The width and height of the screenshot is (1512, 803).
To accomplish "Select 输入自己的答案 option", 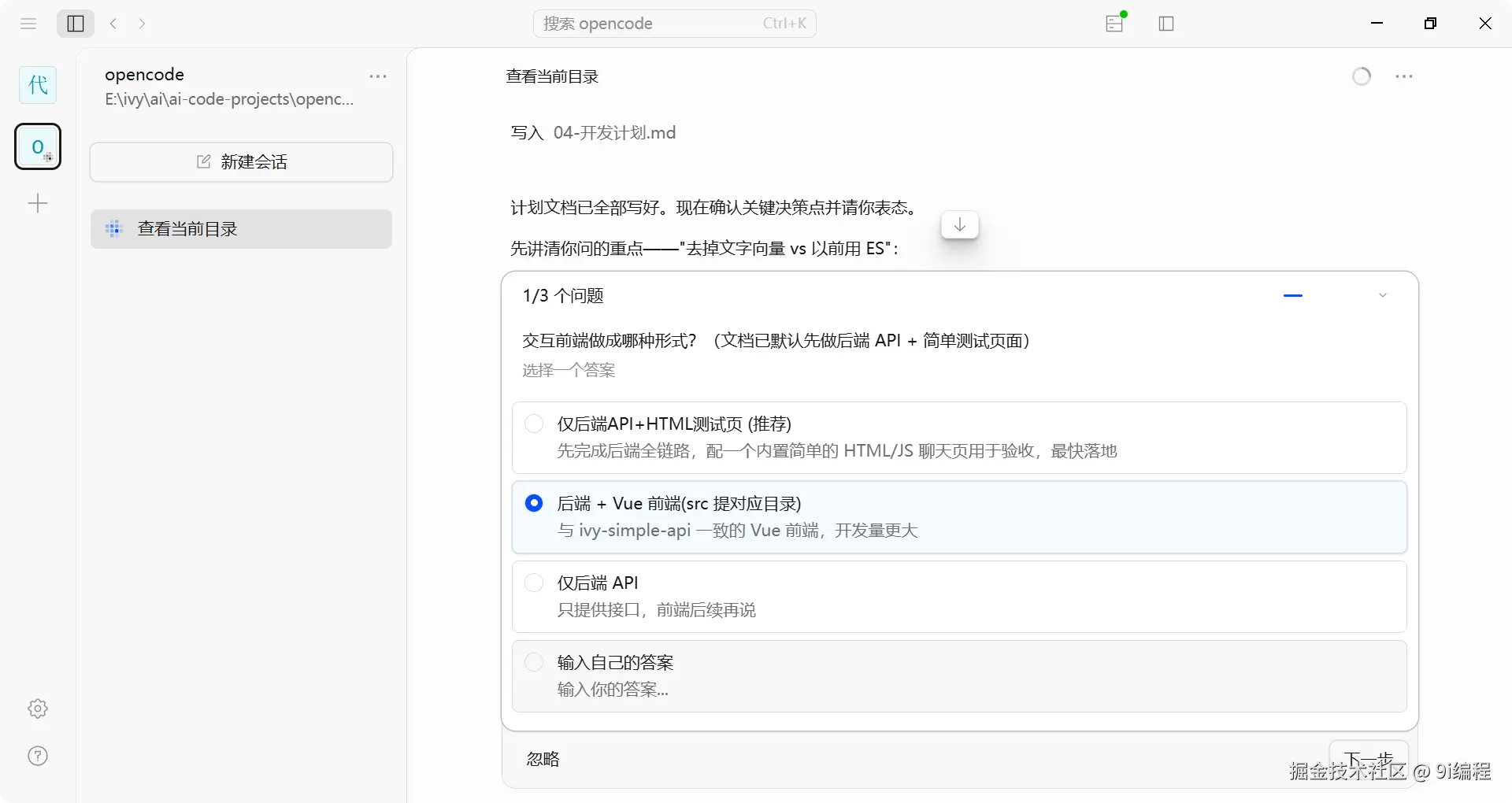I will click(959, 676).
